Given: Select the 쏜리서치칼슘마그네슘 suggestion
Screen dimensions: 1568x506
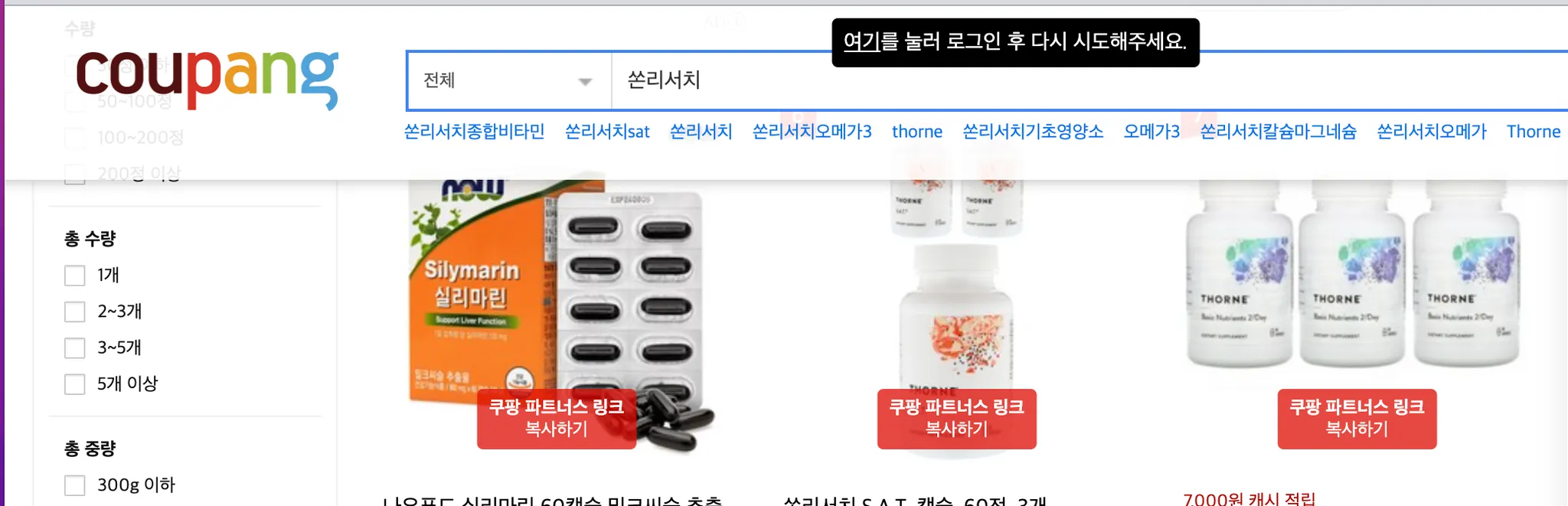Looking at the screenshot, I should click(x=1278, y=132).
